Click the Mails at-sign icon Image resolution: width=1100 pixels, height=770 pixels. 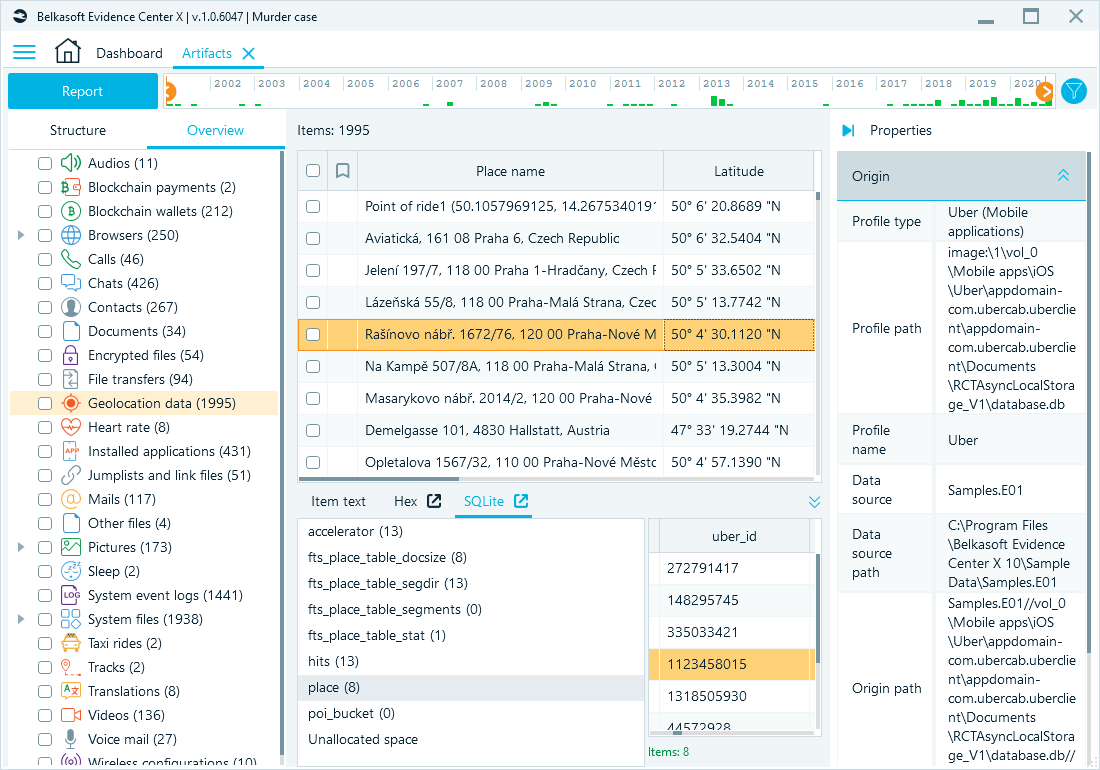point(71,499)
